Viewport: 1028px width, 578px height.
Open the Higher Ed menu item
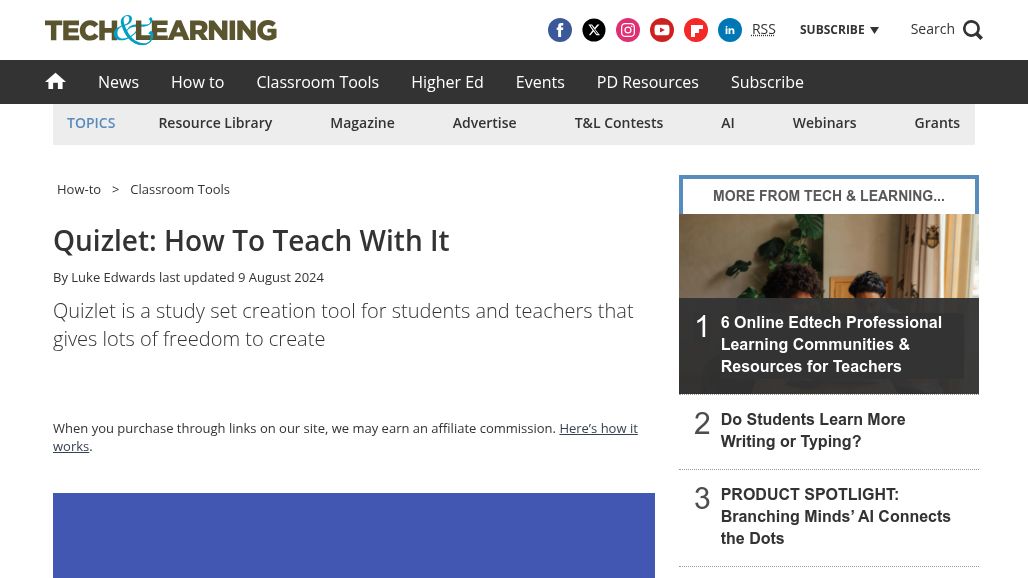[447, 82]
